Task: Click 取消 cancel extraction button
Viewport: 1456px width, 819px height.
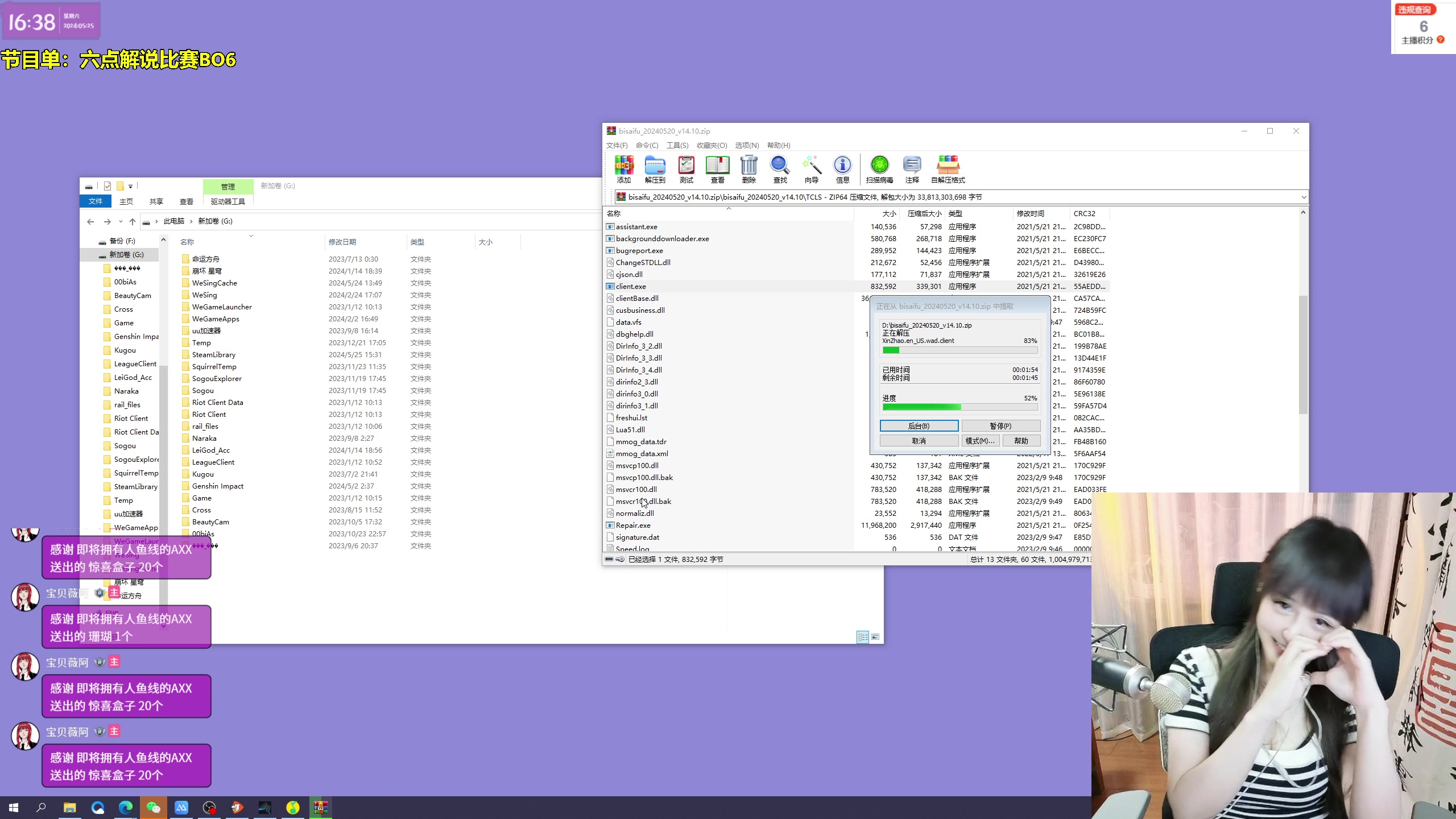Action: (x=919, y=441)
